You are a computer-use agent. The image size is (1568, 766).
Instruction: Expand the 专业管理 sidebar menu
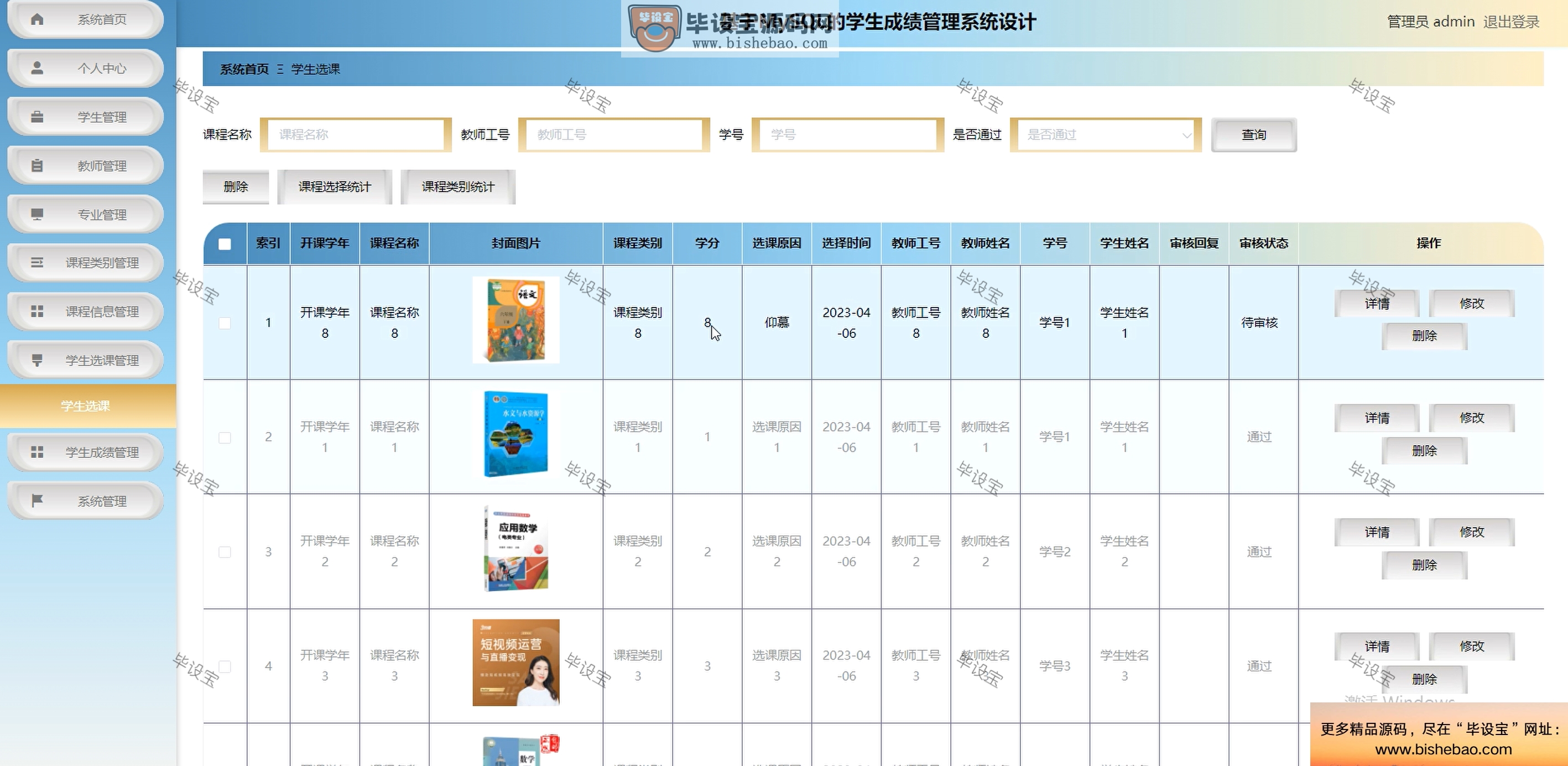click(x=85, y=215)
